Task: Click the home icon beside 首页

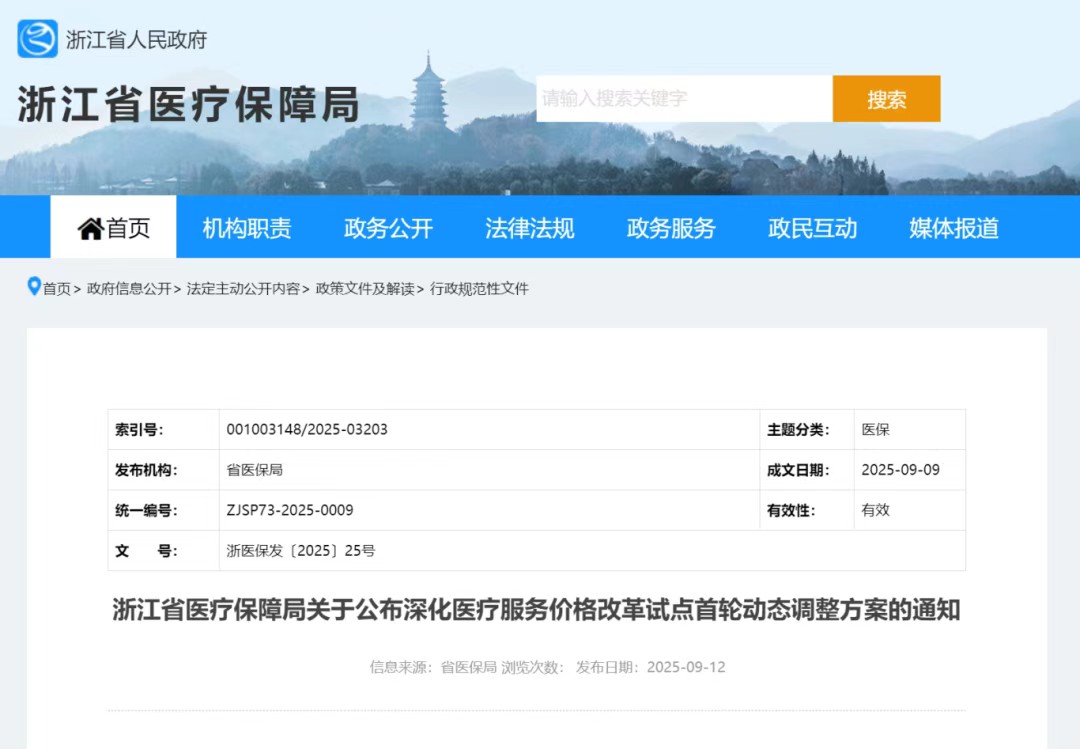Action: tap(90, 228)
